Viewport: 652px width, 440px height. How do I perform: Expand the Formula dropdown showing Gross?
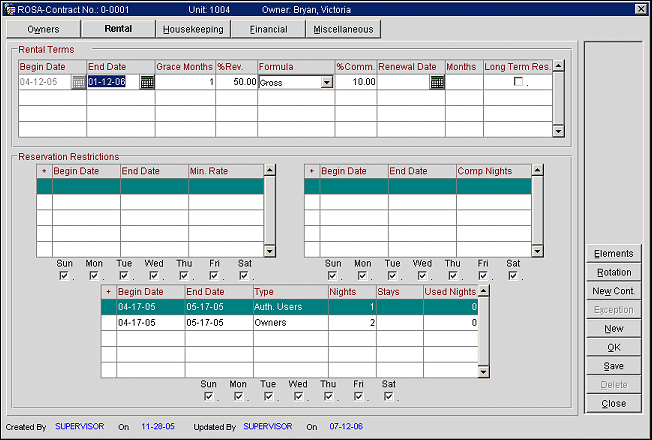click(x=326, y=82)
